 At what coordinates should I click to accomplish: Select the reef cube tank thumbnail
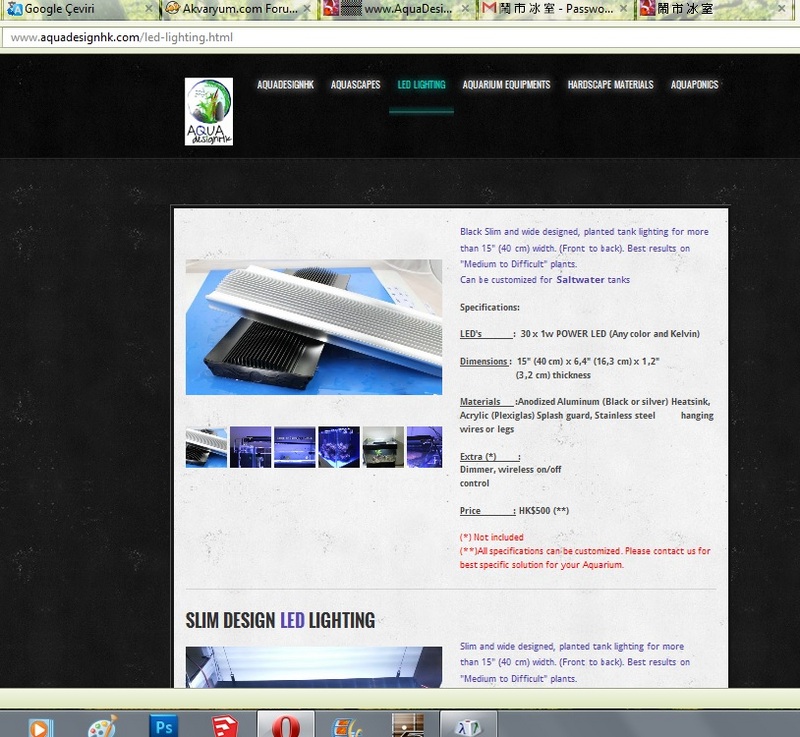[x=339, y=447]
